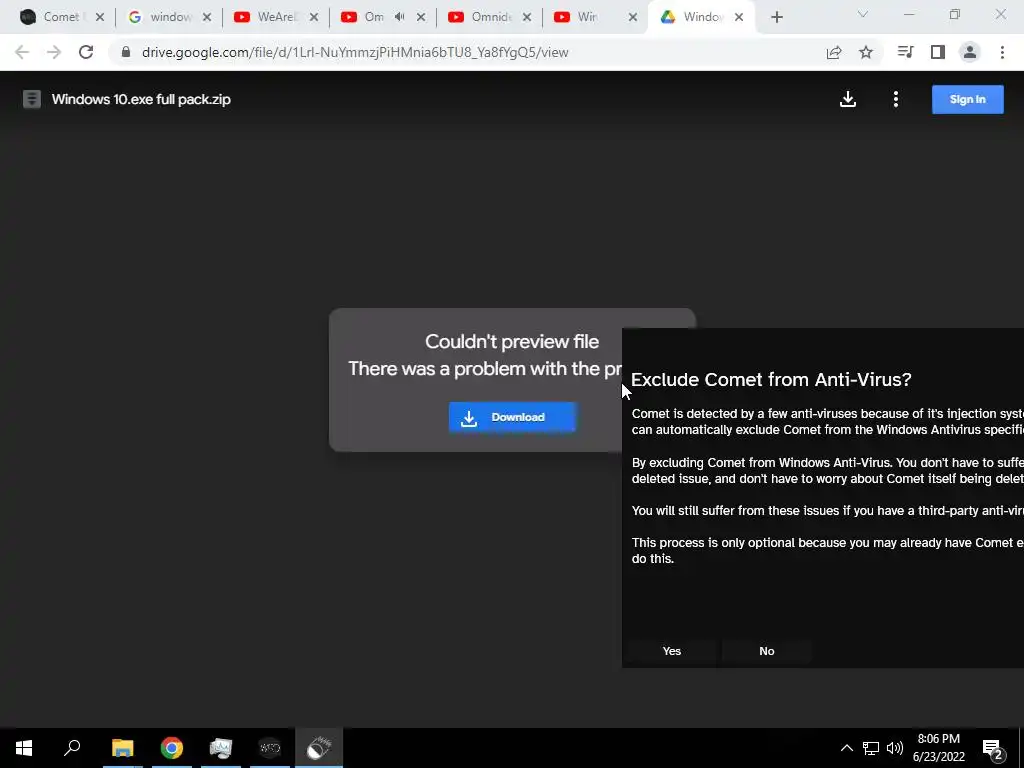Open media controls icon in Chrome toolbar

coord(905,52)
